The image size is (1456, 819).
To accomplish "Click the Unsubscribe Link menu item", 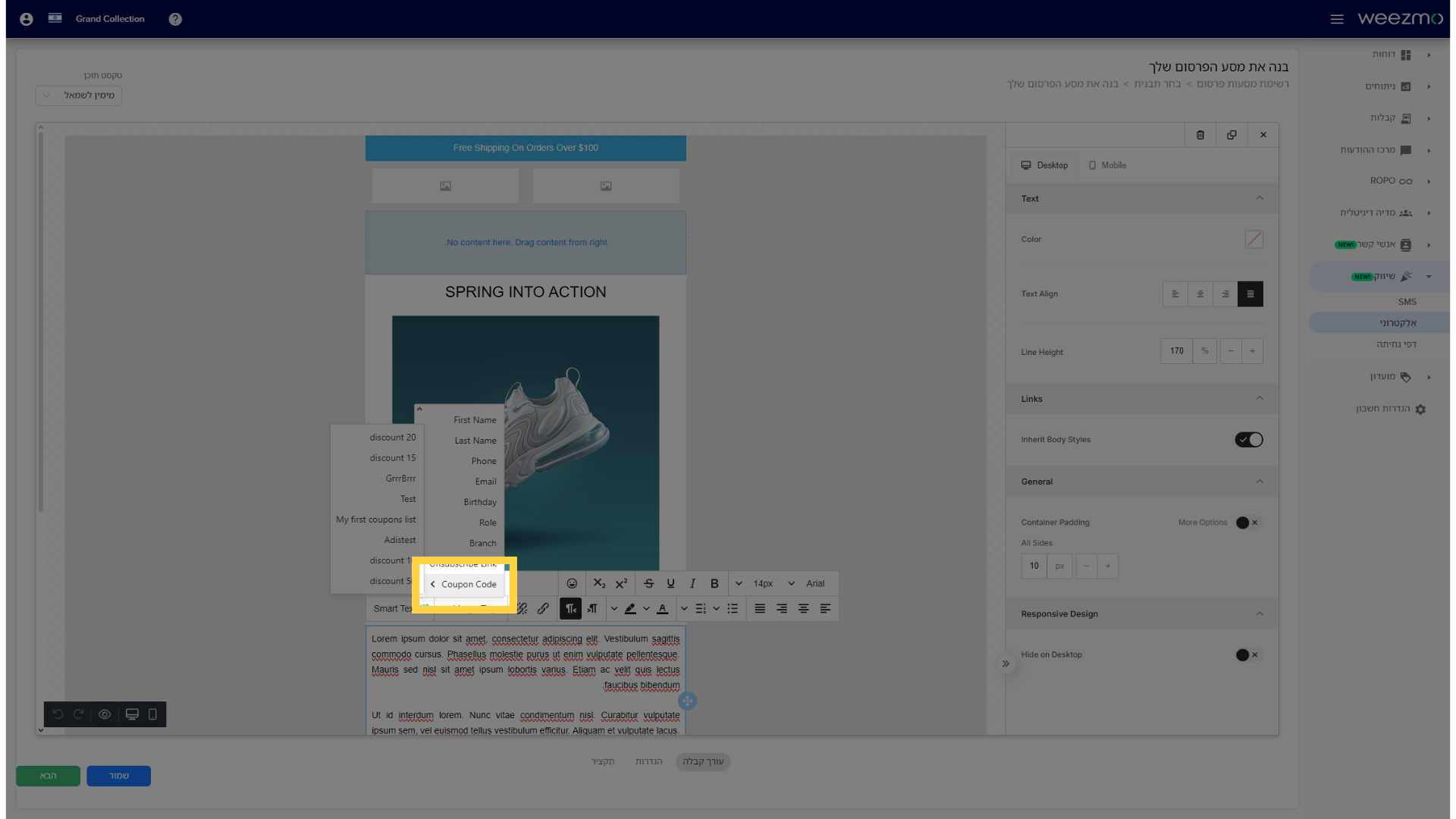I will [x=463, y=563].
